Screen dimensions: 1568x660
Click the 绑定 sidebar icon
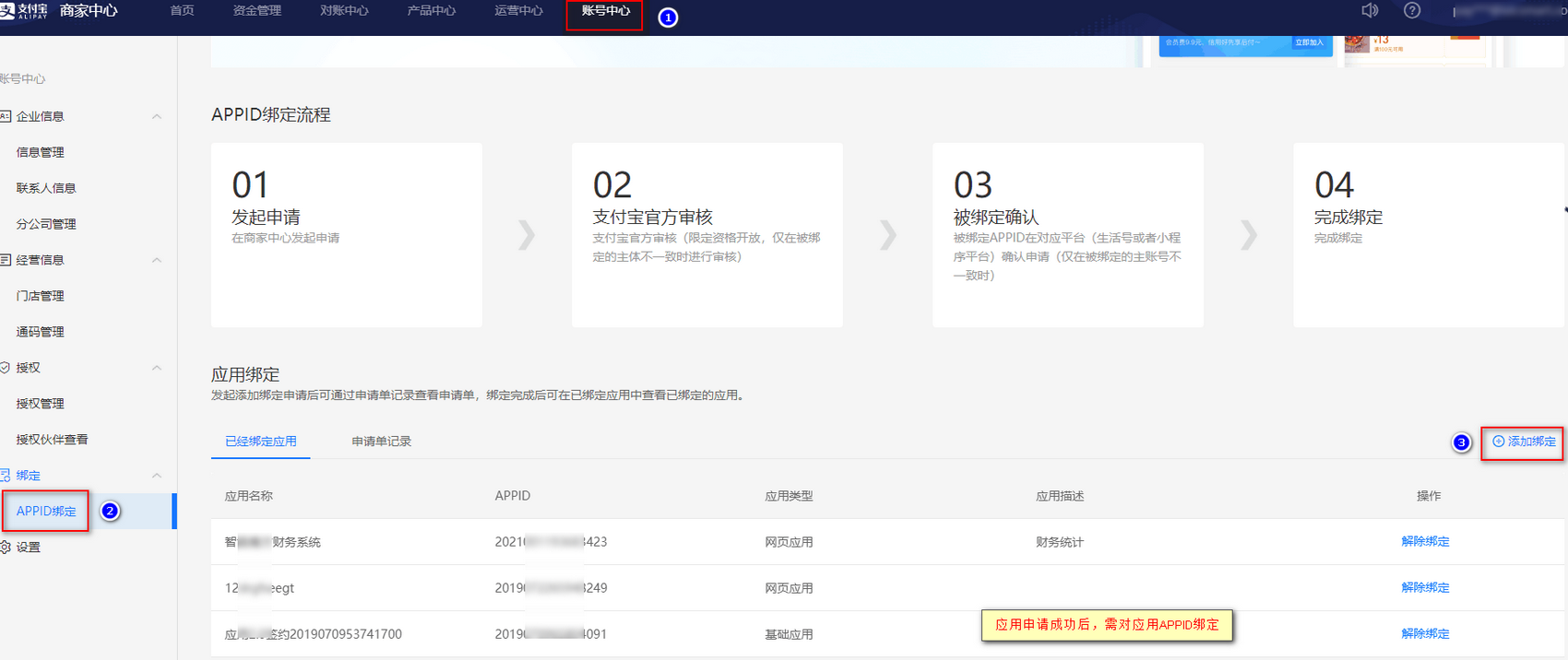pos(6,476)
